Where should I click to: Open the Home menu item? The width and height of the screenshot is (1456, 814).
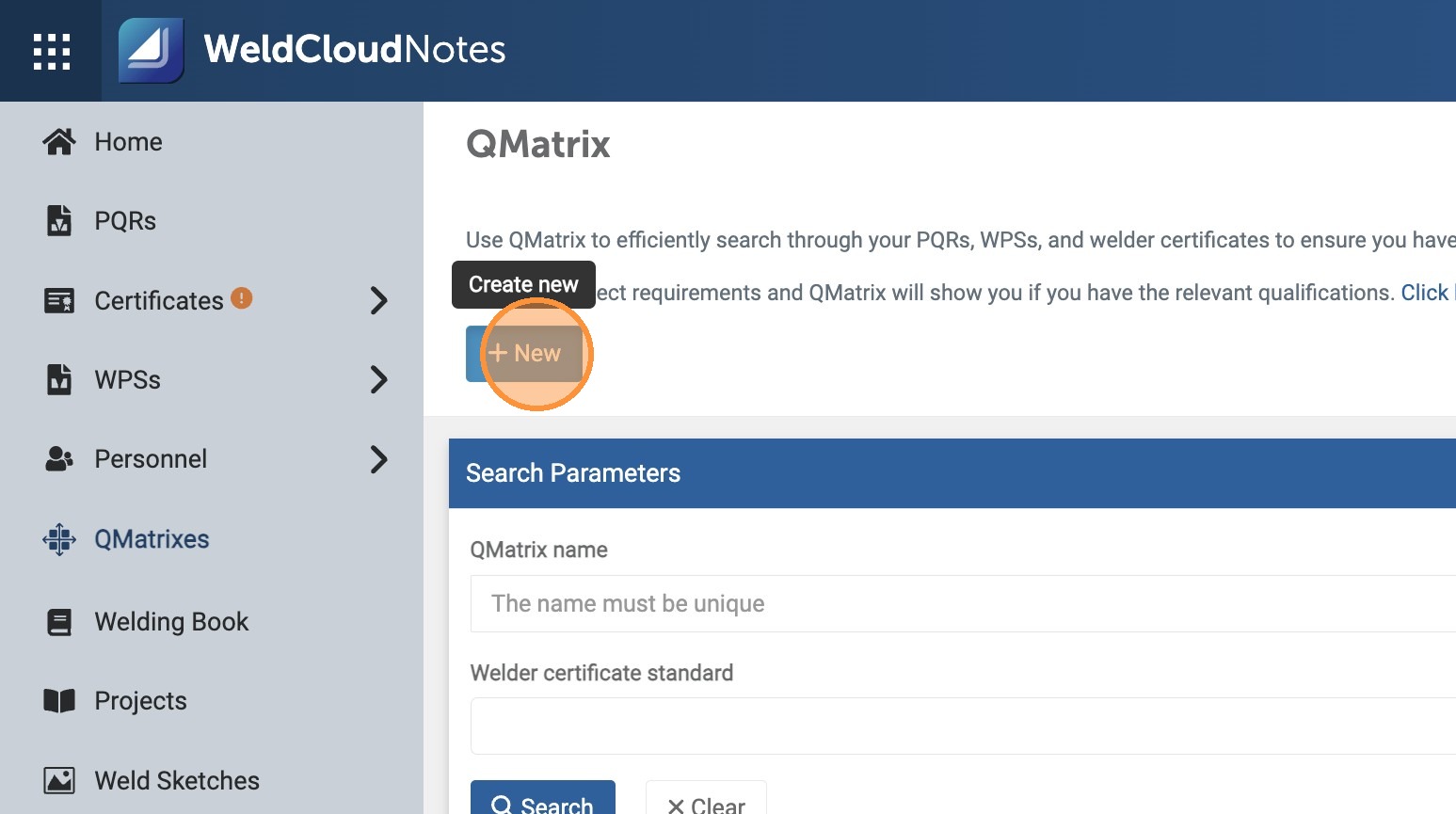(128, 142)
